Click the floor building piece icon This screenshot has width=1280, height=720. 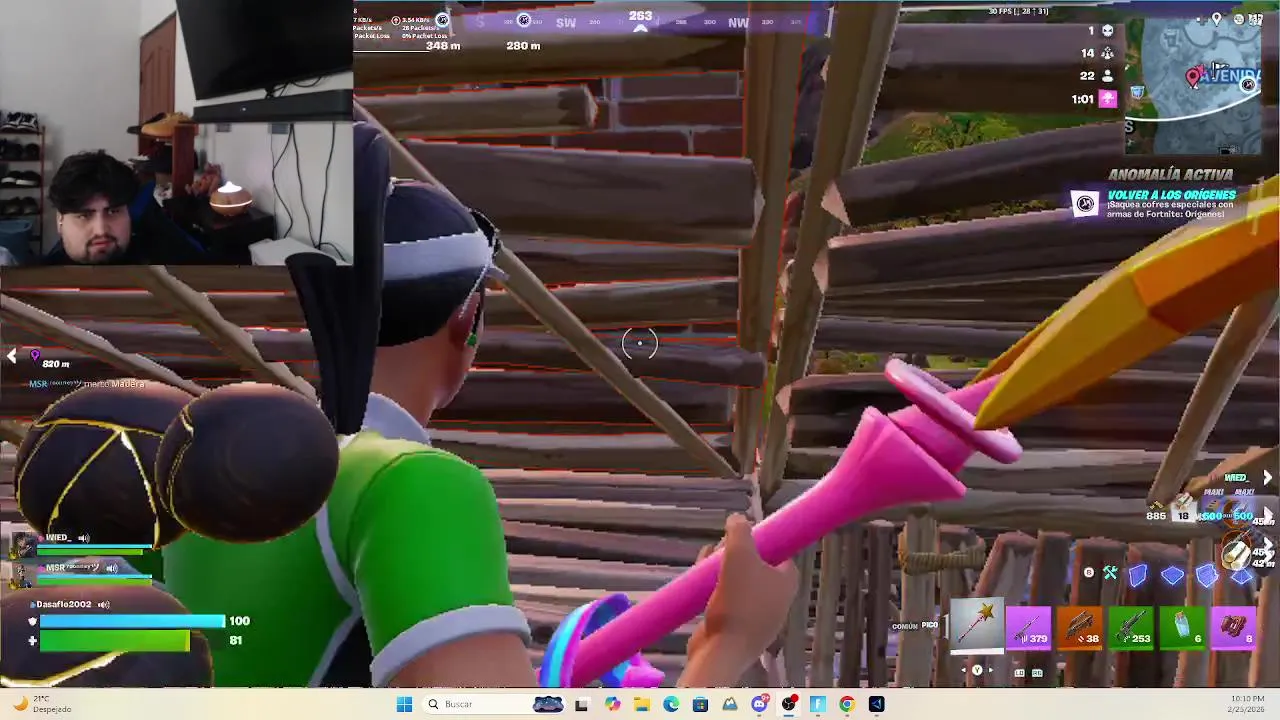(x=1172, y=575)
